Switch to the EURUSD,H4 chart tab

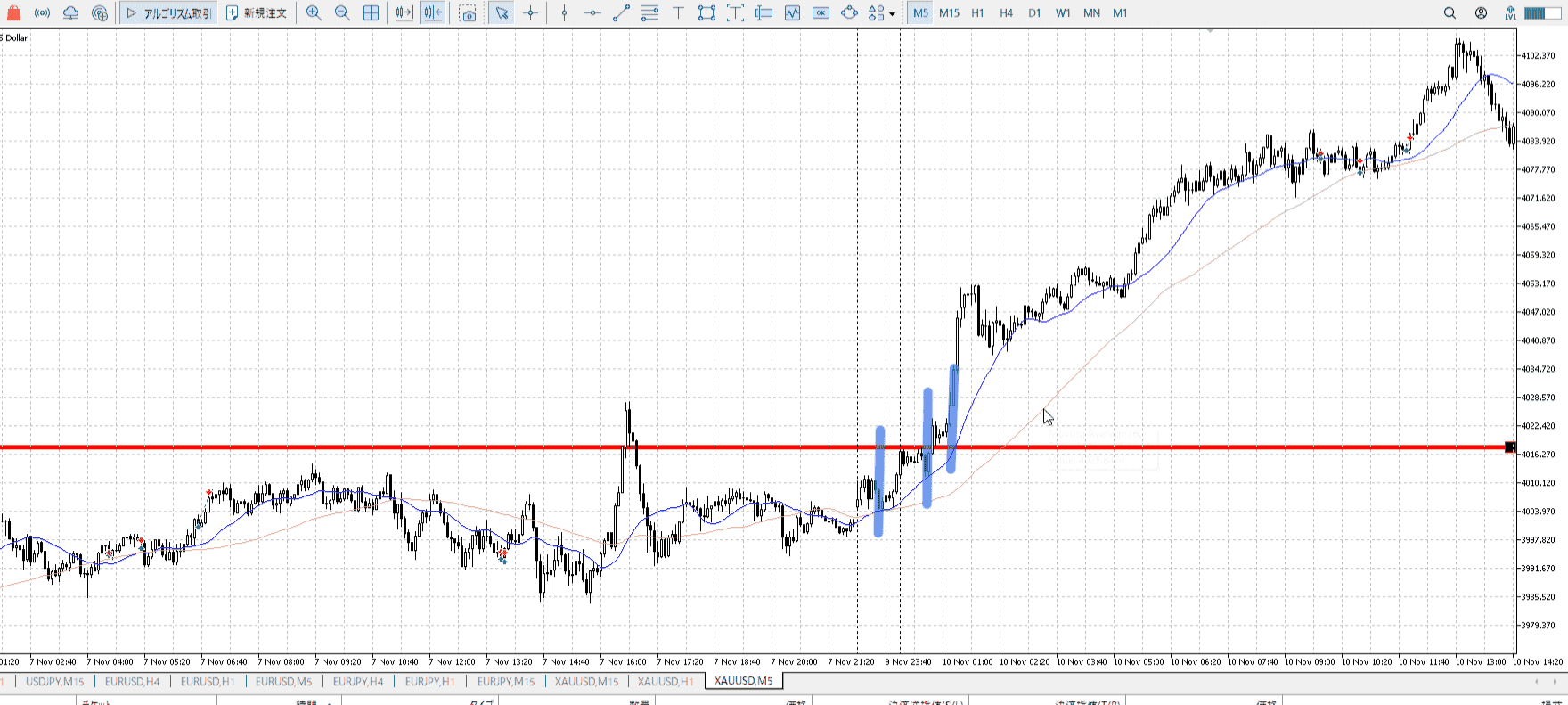(132, 682)
